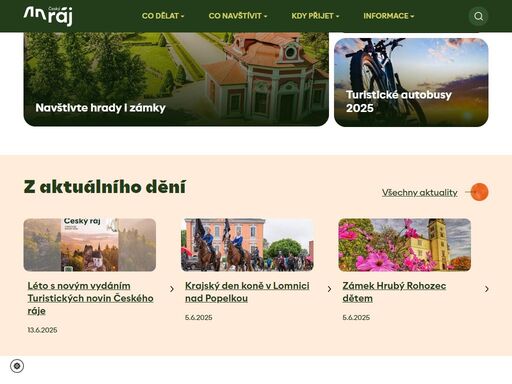Open Krajský den koně v Lomnici link
Viewport: 512px width, 384px height.
click(247, 292)
